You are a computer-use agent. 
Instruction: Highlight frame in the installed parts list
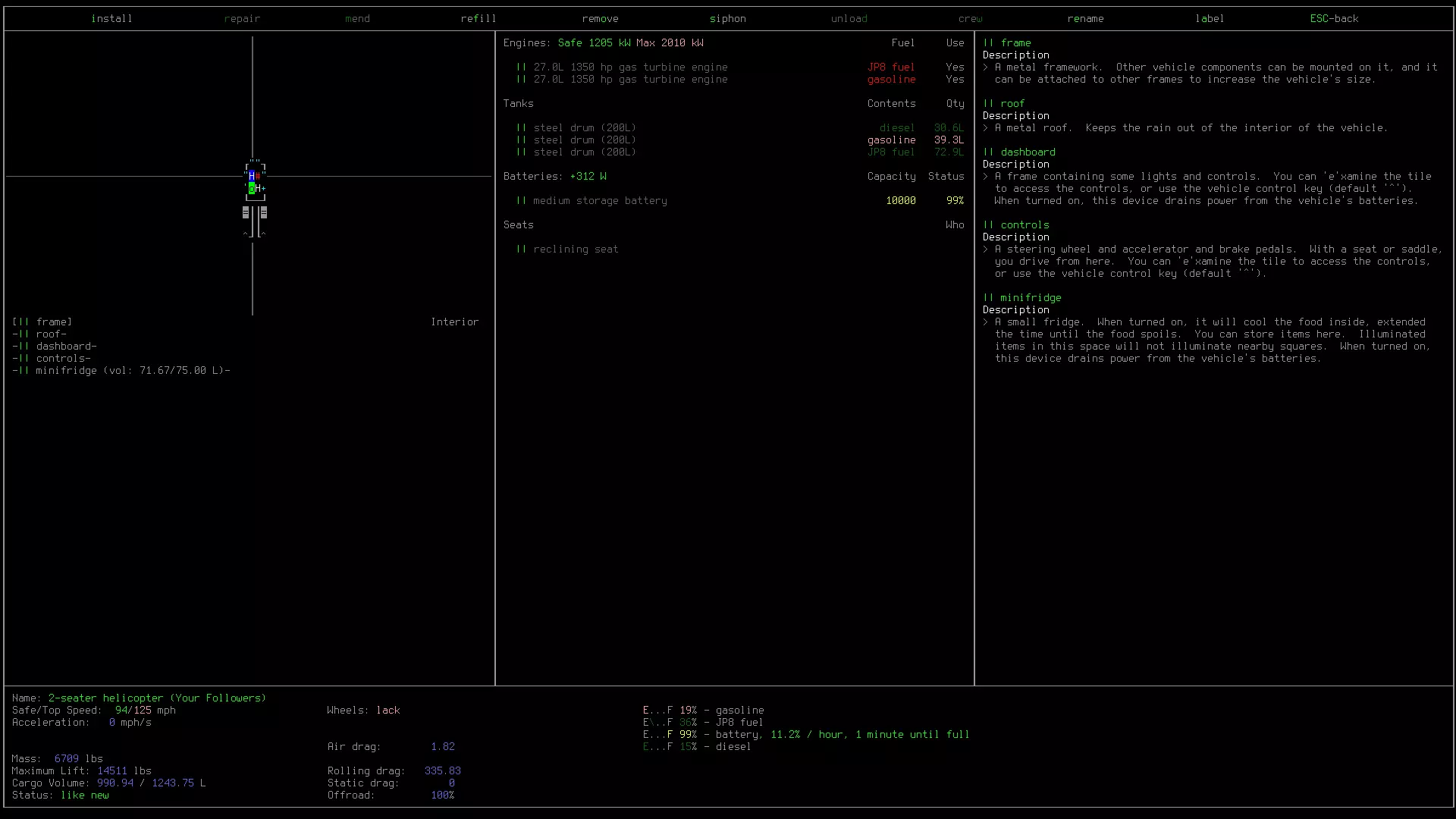pos(42,322)
